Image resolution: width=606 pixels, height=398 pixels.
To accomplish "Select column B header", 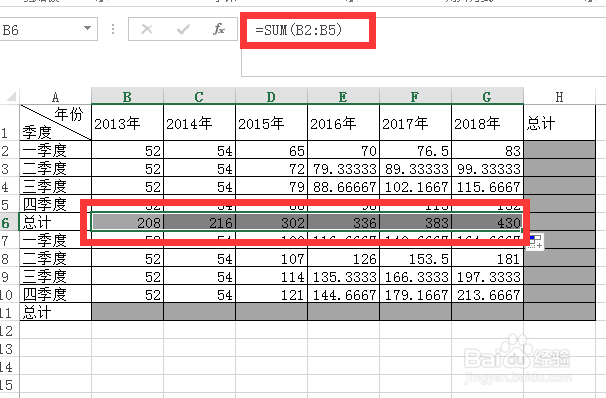I will pyautogui.click(x=127, y=96).
